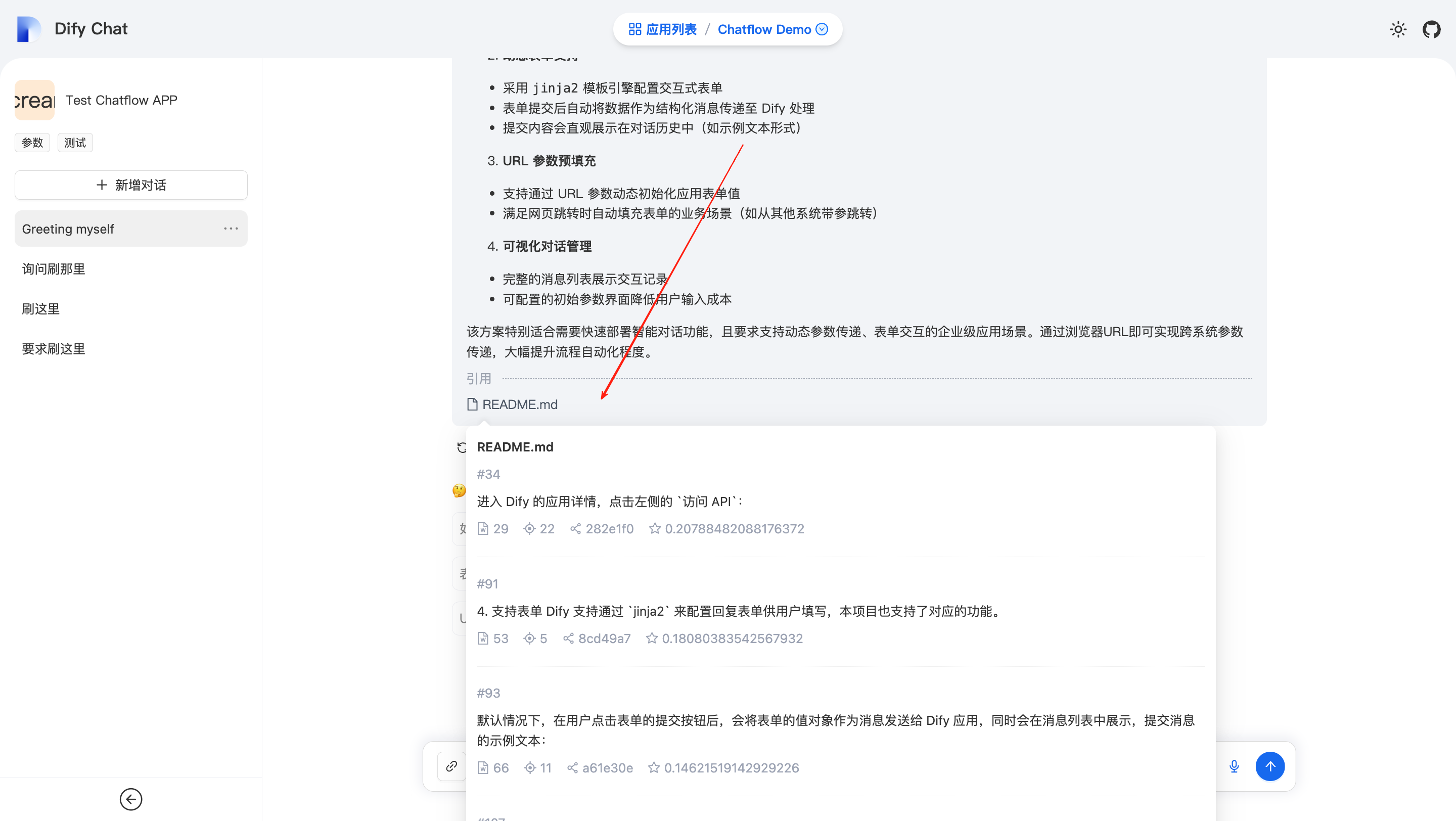Click the file icon before README.md
The height and width of the screenshot is (821, 1456).
pyautogui.click(x=473, y=404)
